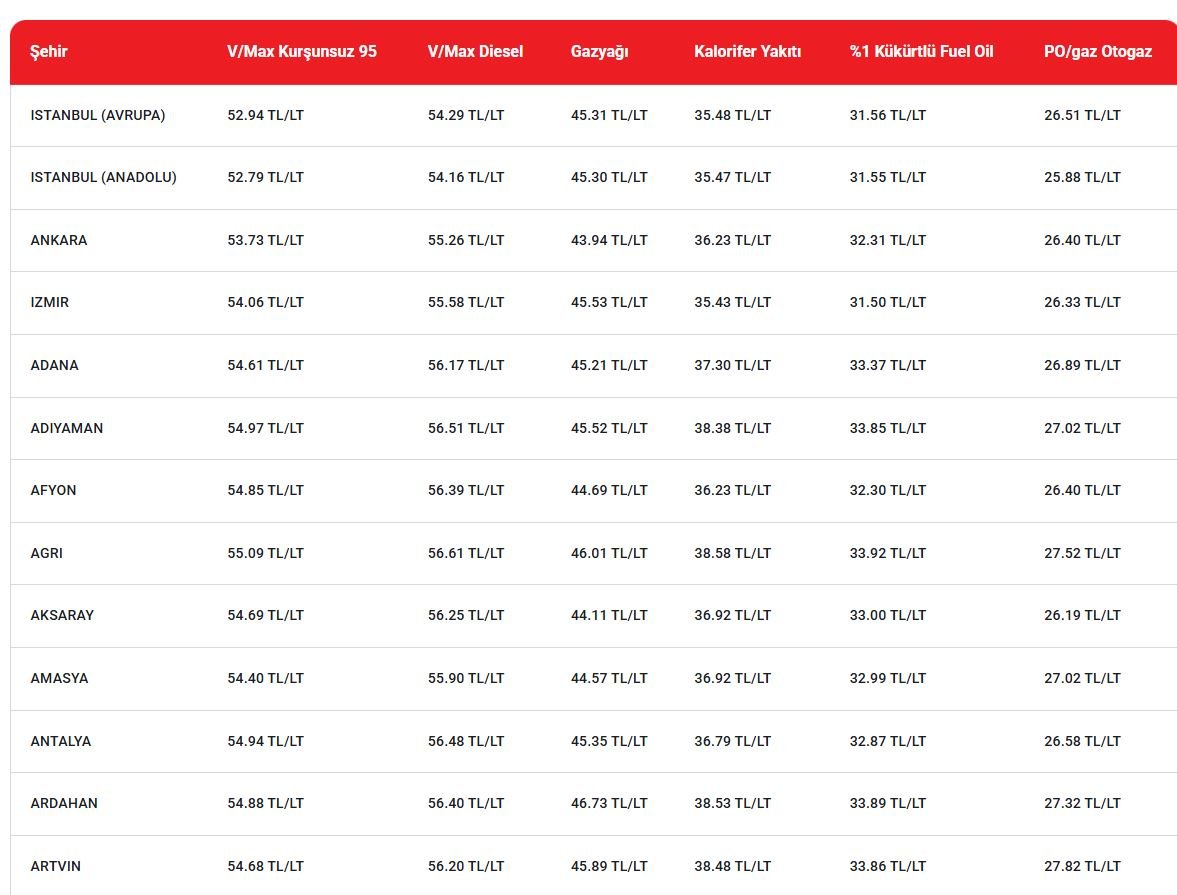Click the Şehir column header
Viewport: 1177px width, 895px height.
49,52
